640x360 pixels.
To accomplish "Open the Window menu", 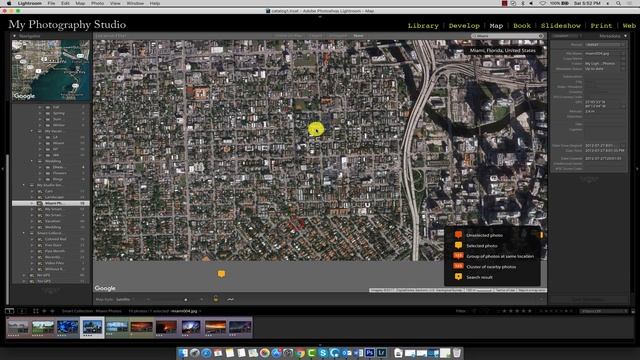I will pos(135,3).
